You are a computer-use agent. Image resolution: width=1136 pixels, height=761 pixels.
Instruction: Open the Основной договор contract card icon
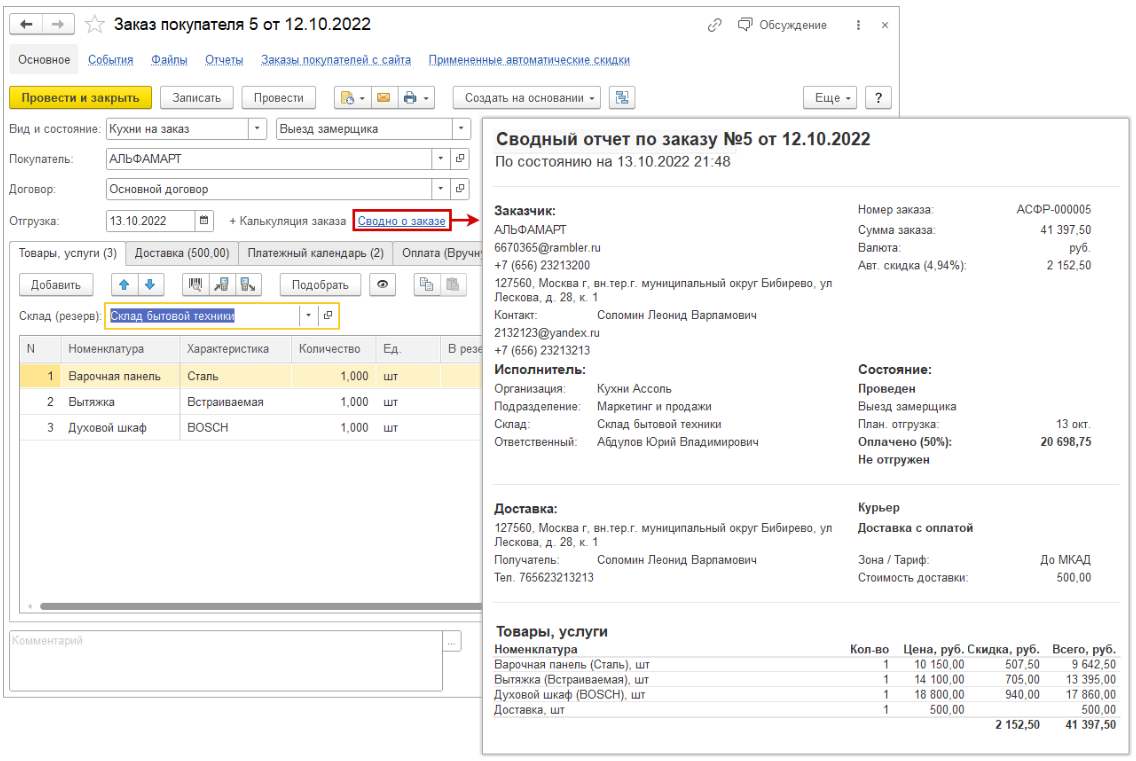pyautogui.click(x=460, y=189)
